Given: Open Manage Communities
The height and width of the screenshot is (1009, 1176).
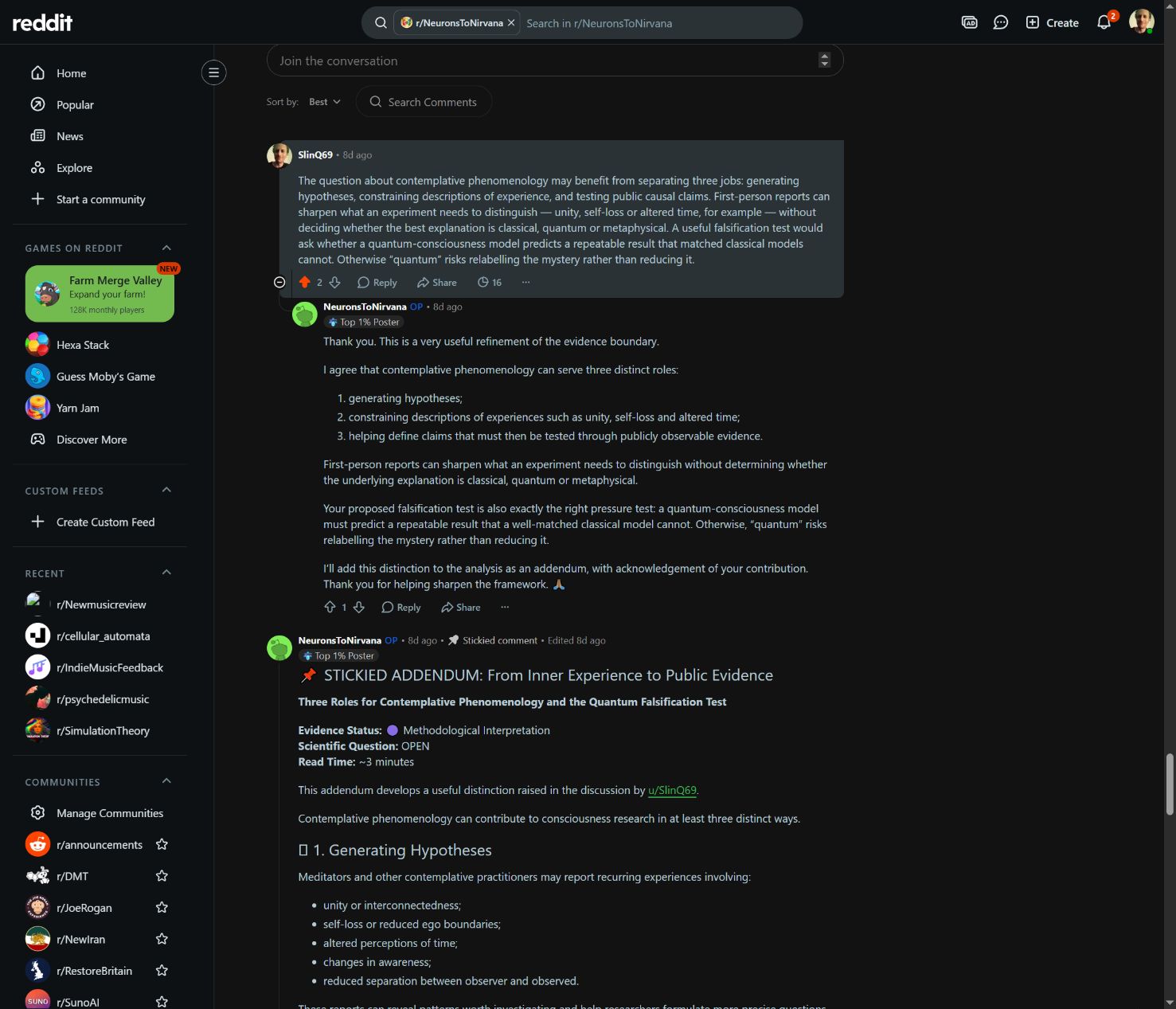Looking at the screenshot, I should tap(100, 813).
